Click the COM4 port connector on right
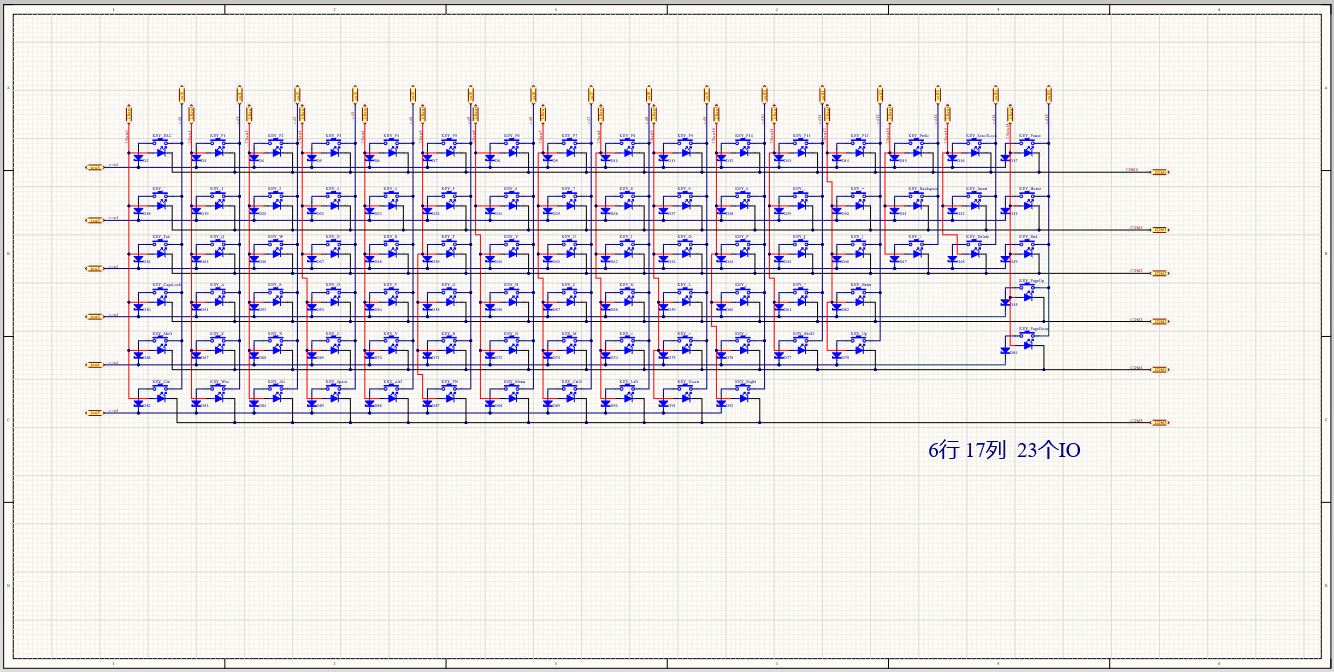 [x=1159, y=370]
